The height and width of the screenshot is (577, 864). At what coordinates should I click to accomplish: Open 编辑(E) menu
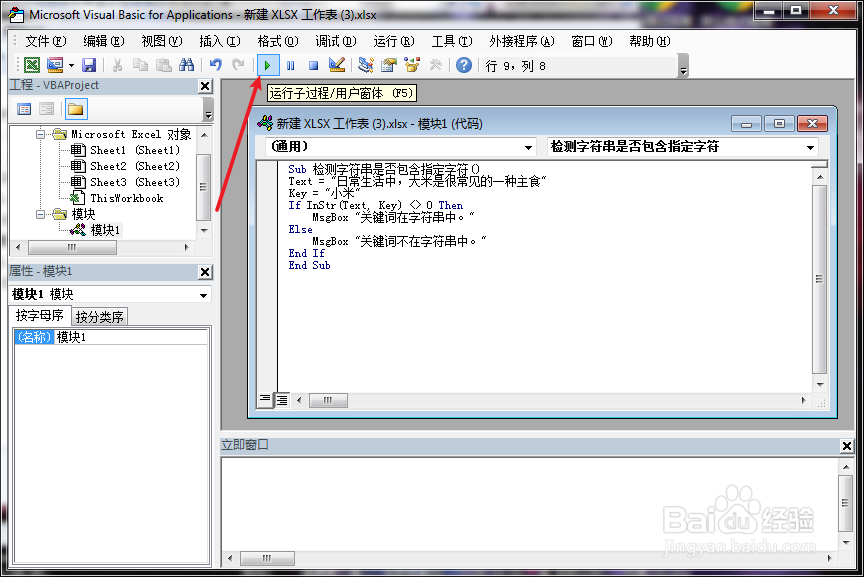coord(104,41)
